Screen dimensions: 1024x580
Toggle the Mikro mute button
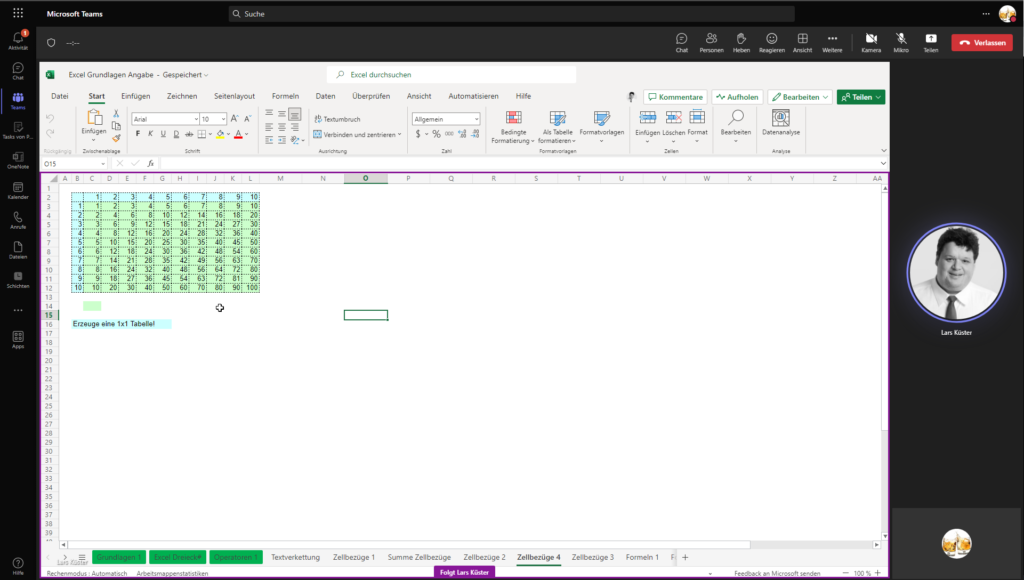click(901, 42)
